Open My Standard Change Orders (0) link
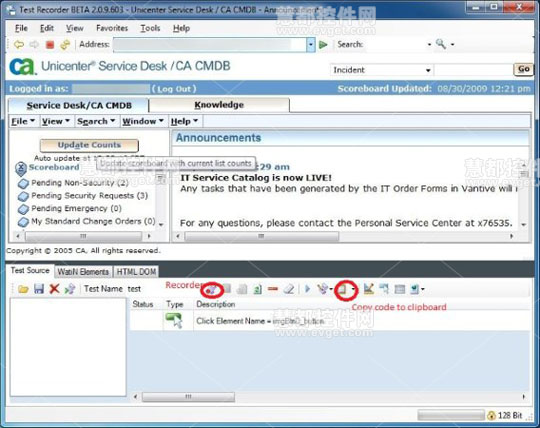 point(93,221)
